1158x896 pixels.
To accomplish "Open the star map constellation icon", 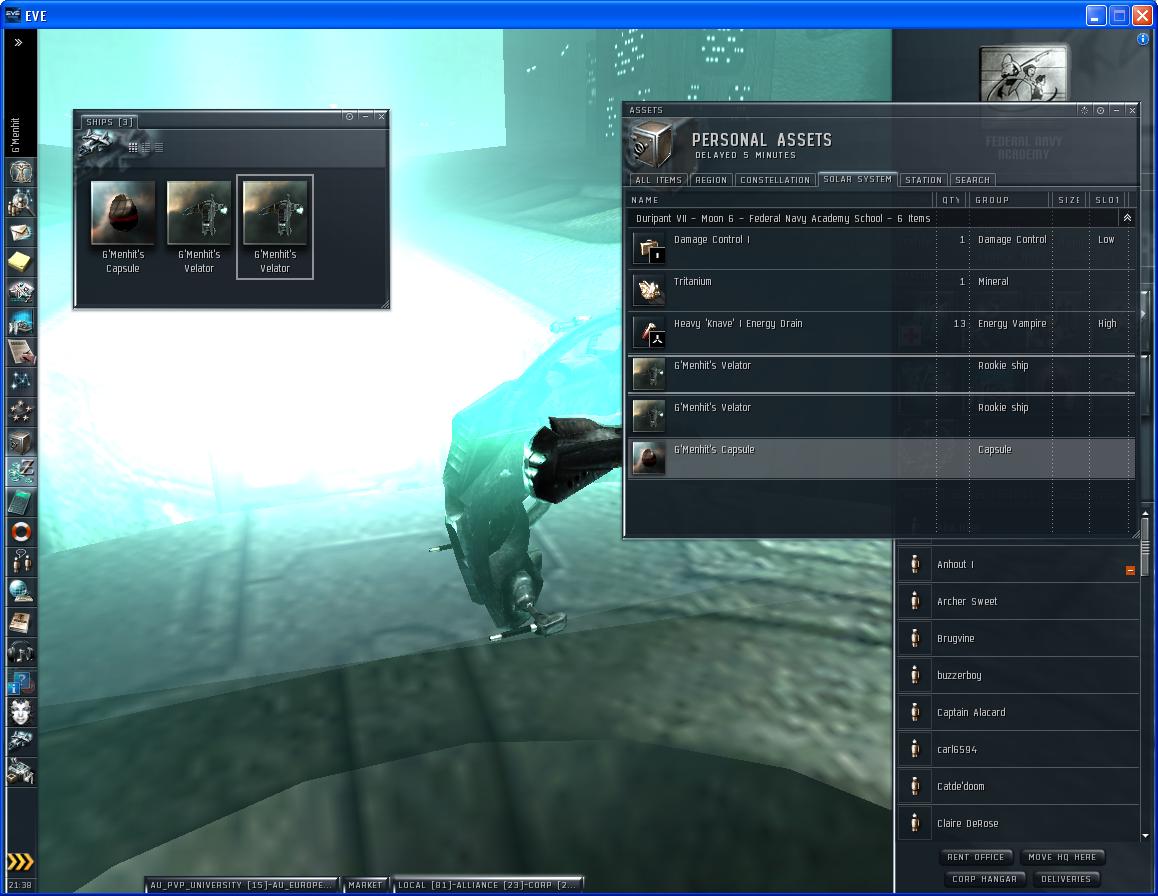I will 21,381.
